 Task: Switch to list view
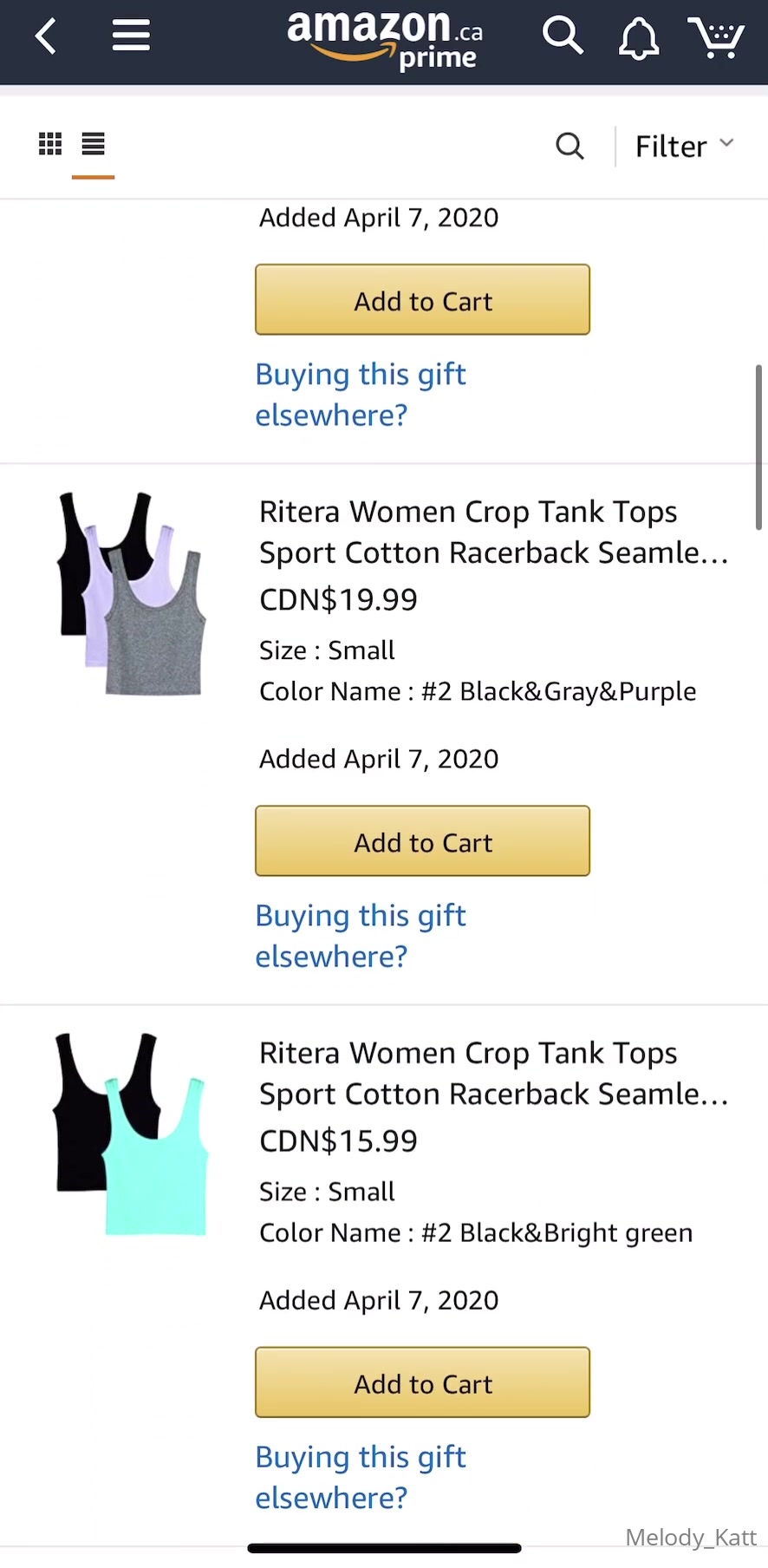93,144
